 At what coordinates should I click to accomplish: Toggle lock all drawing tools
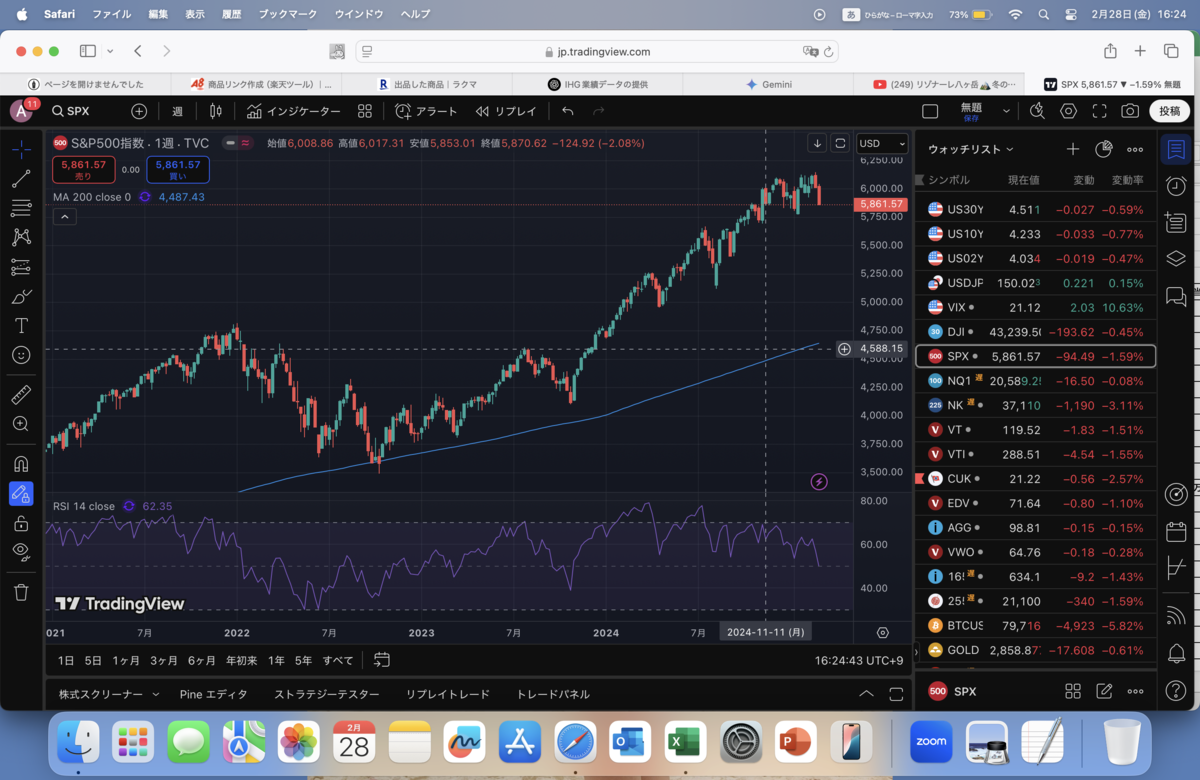[x=21, y=523]
